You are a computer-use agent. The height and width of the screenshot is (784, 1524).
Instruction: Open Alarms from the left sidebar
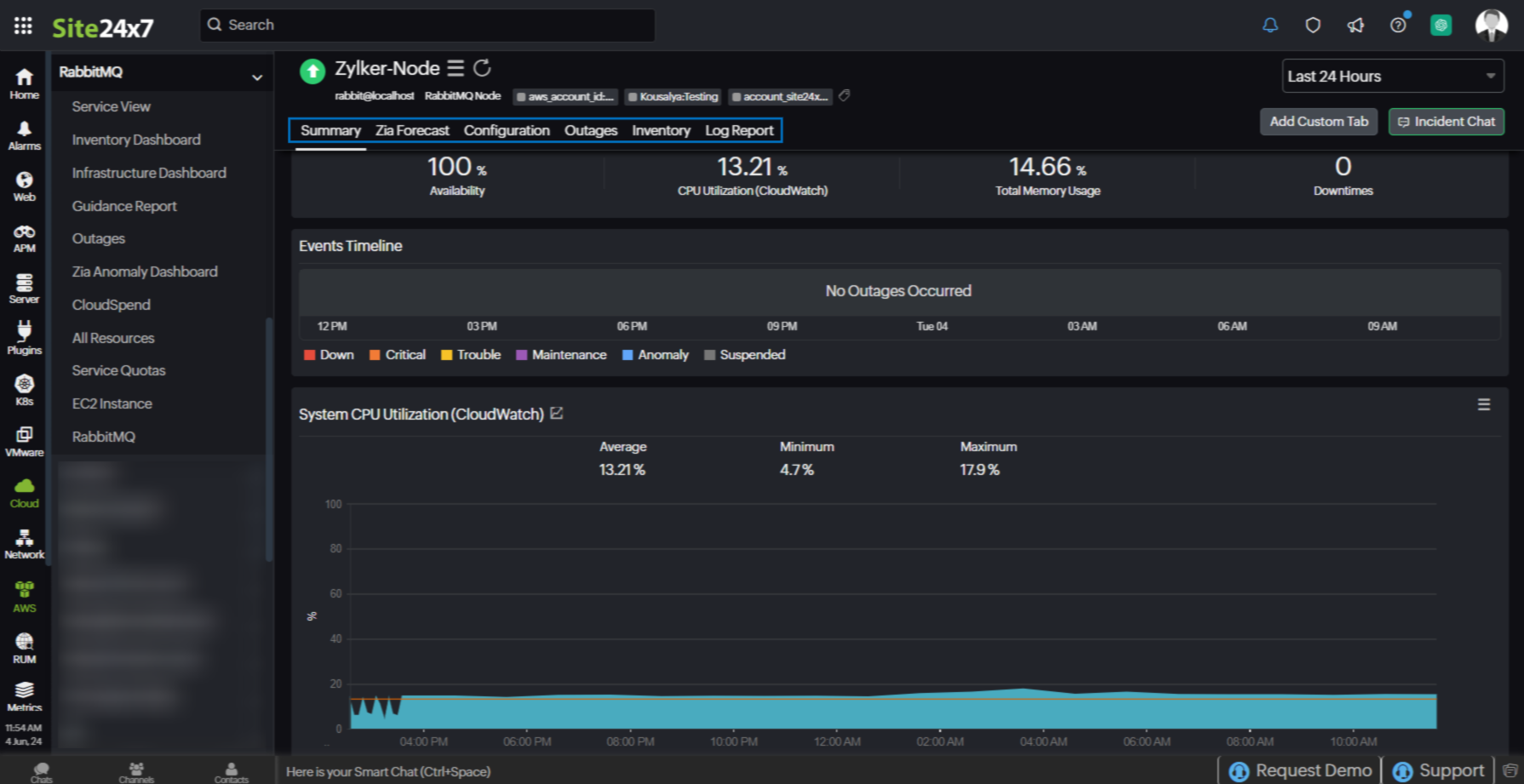coord(24,134)
